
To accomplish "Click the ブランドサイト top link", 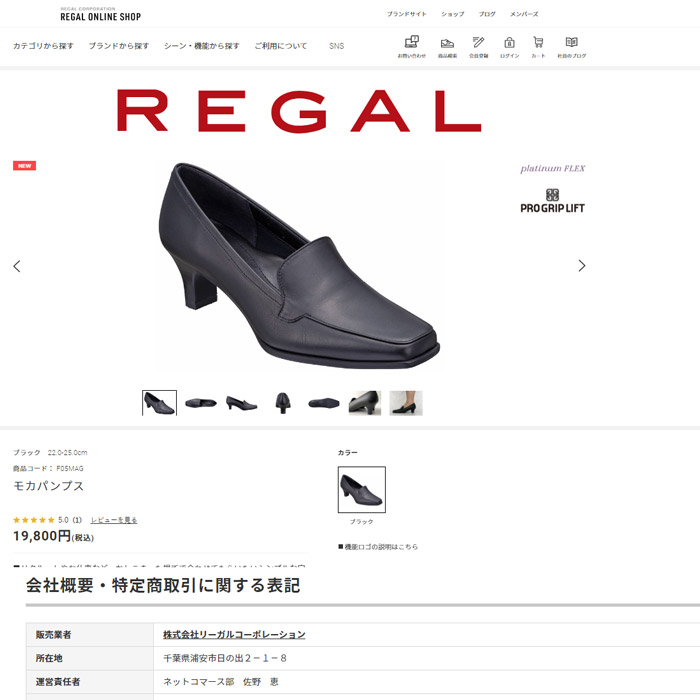I will coord(406,14).
